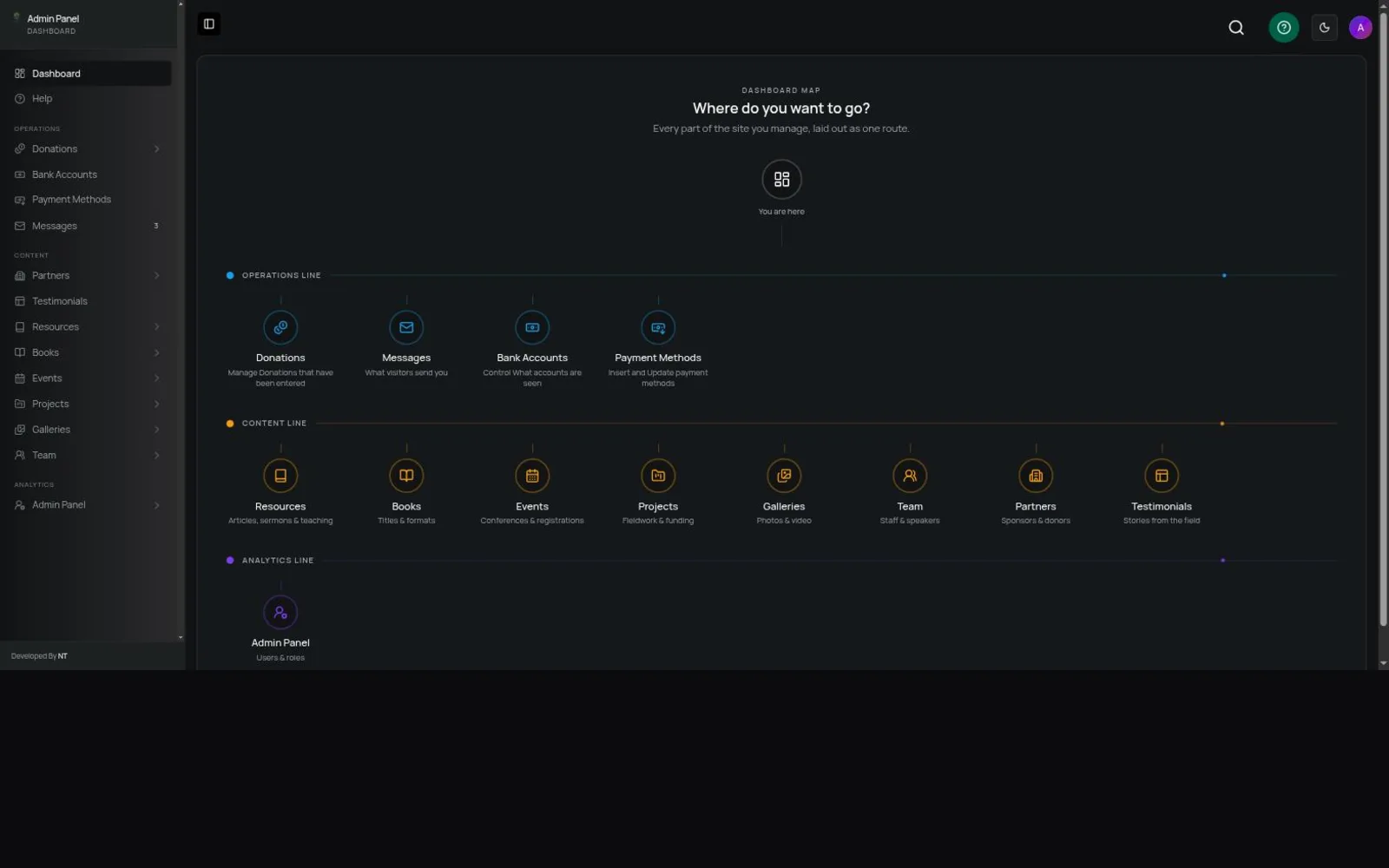Open Admin Panel icon on analytics line
This screenshot has height=868, width=1389.
[x=280, y=613]
